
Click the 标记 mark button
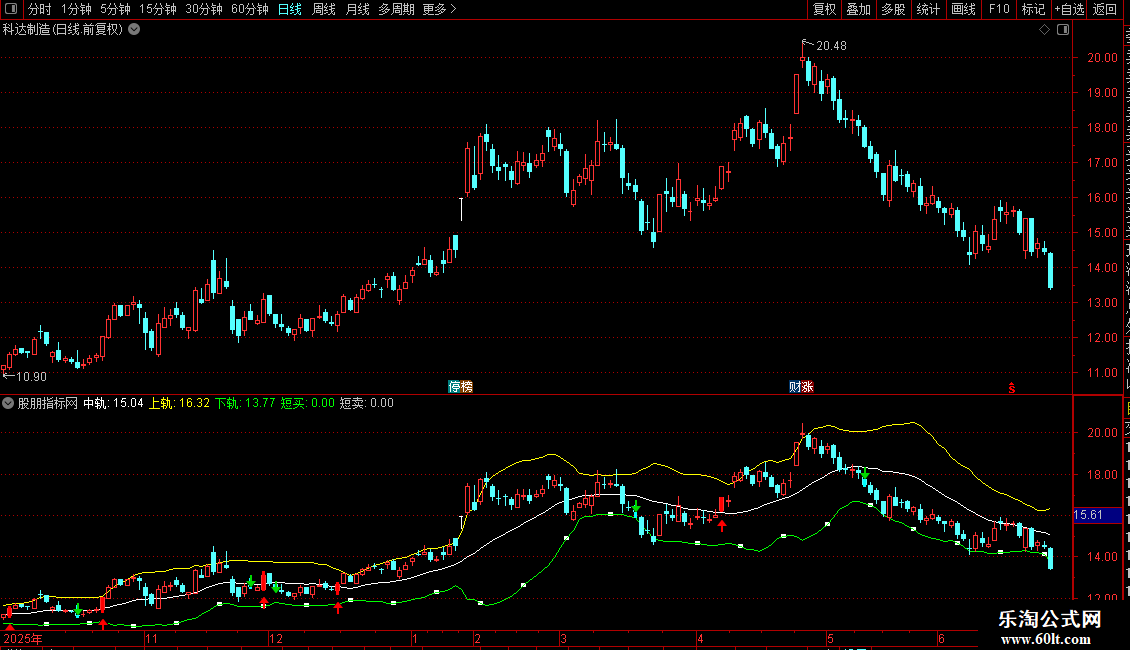pos(1033,9)
